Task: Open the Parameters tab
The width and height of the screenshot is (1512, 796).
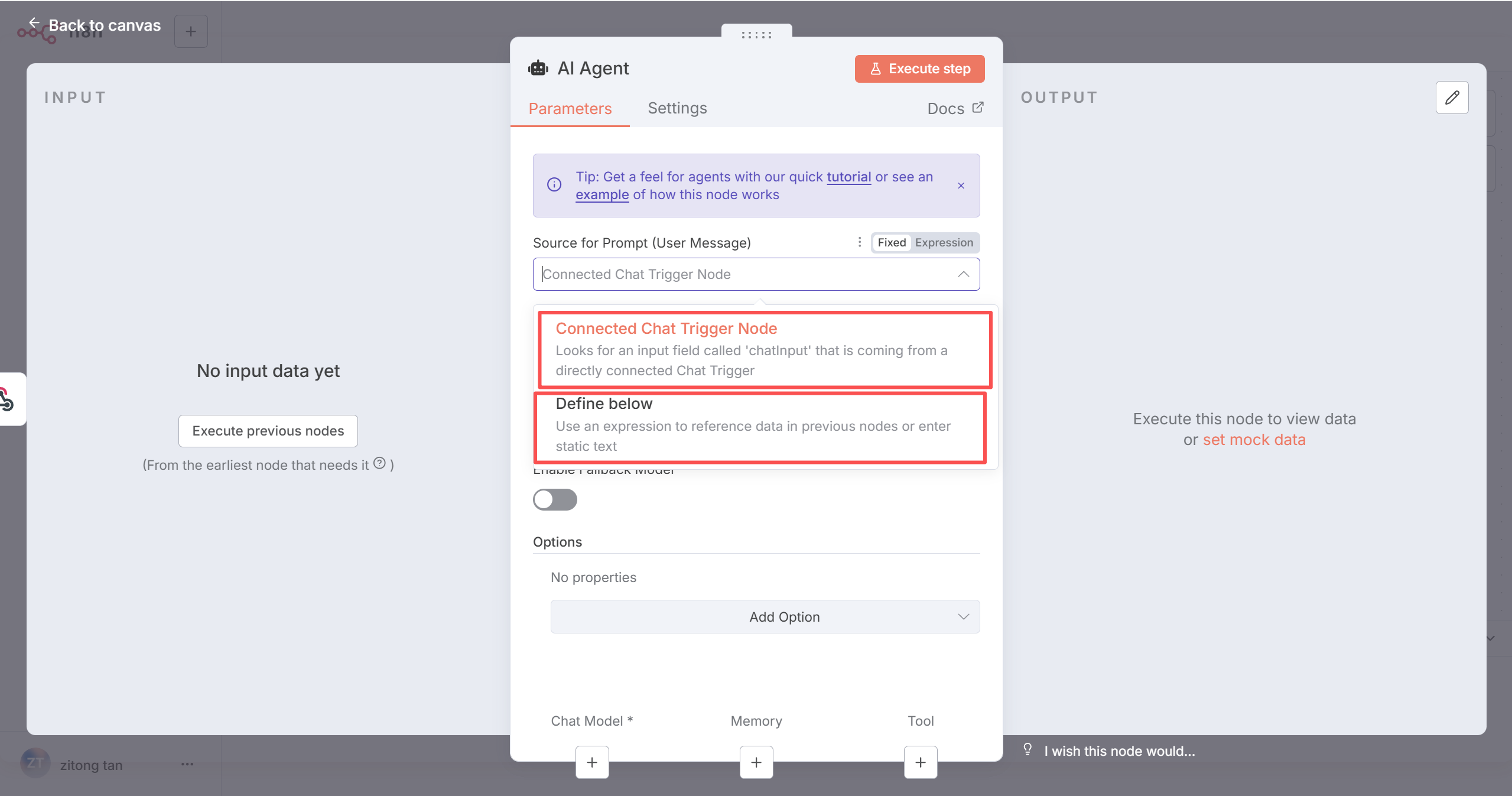Action: 570,109
